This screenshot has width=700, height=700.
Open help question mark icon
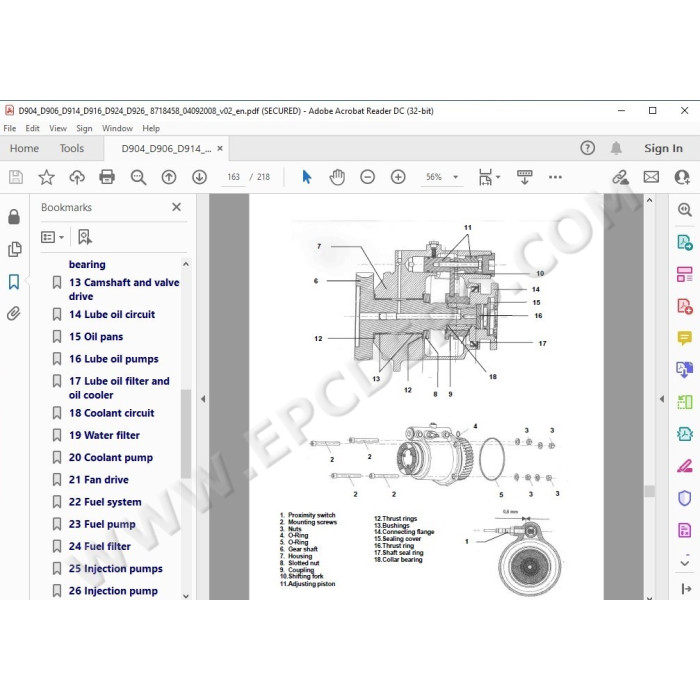tap(588, 148)
